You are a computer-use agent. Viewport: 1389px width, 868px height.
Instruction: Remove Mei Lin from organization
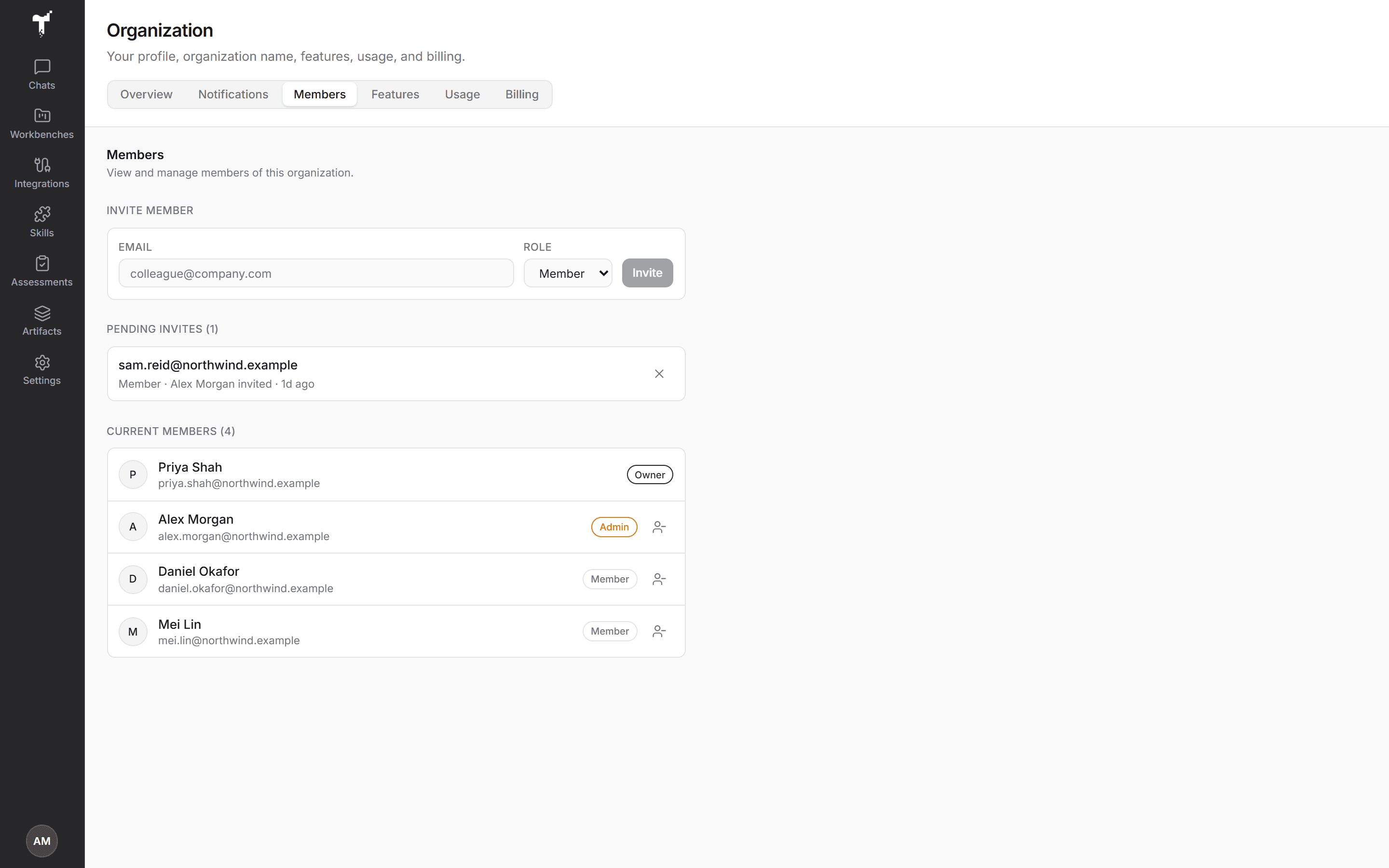659,632
